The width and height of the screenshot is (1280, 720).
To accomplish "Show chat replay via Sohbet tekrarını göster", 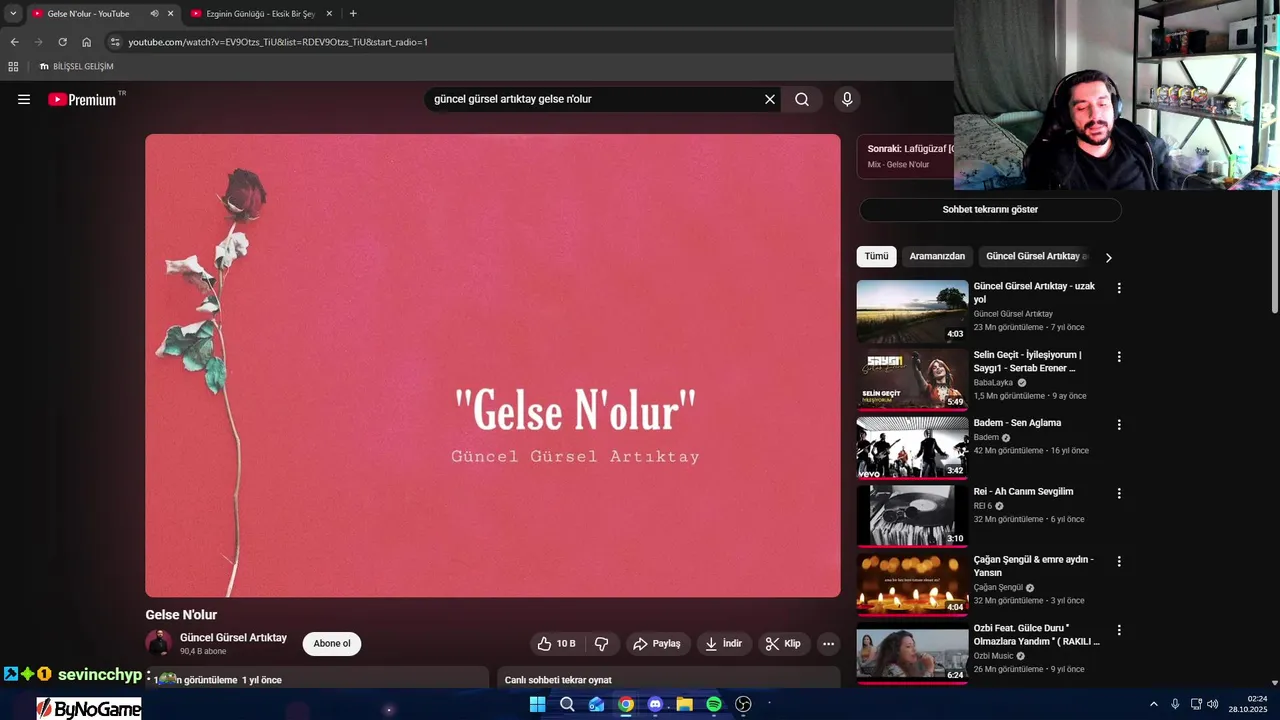I will click(990, 210).
